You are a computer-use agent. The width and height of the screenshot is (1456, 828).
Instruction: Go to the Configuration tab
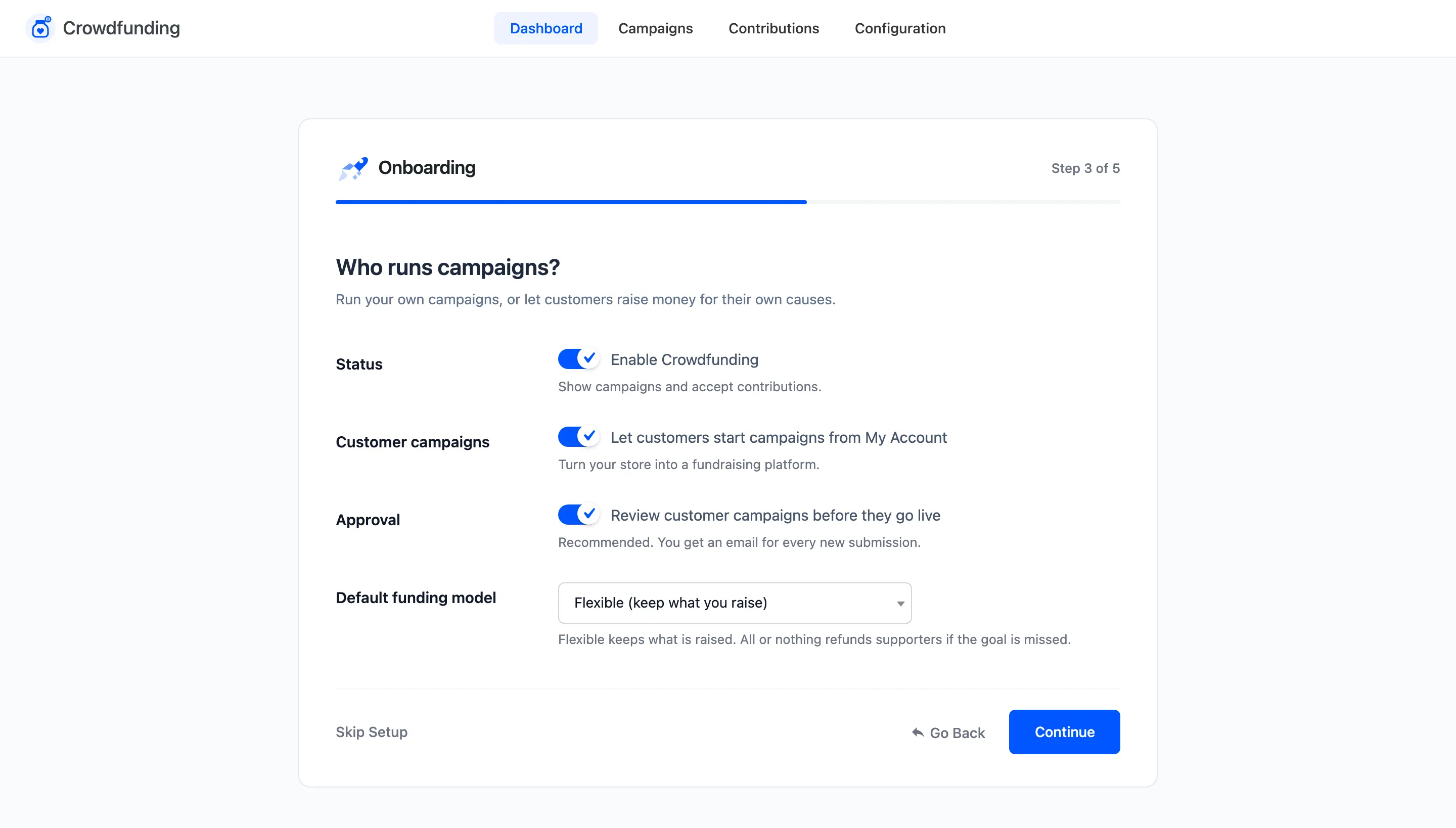[900, 28]
